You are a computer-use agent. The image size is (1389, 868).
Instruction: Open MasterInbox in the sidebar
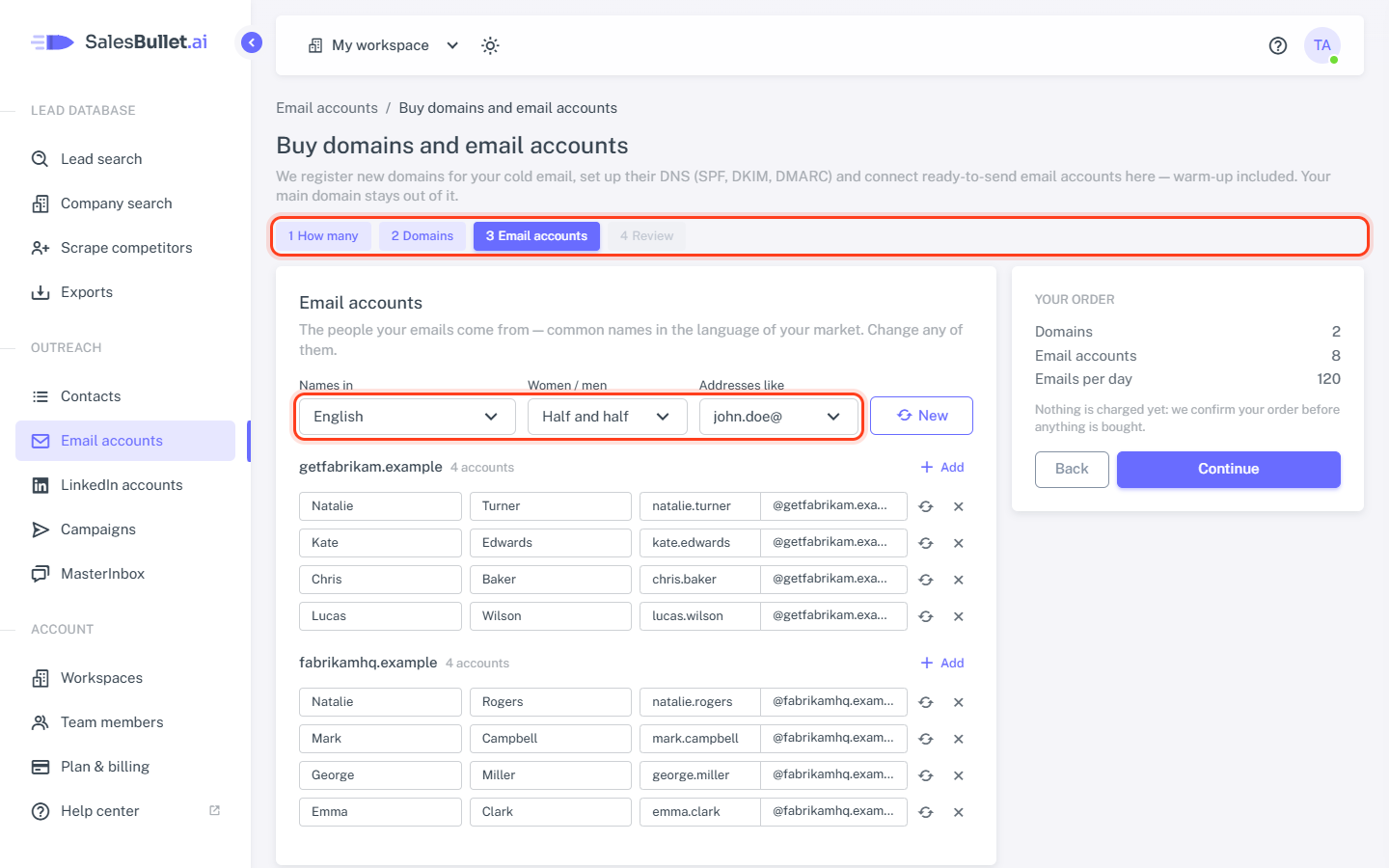[125, 574]
